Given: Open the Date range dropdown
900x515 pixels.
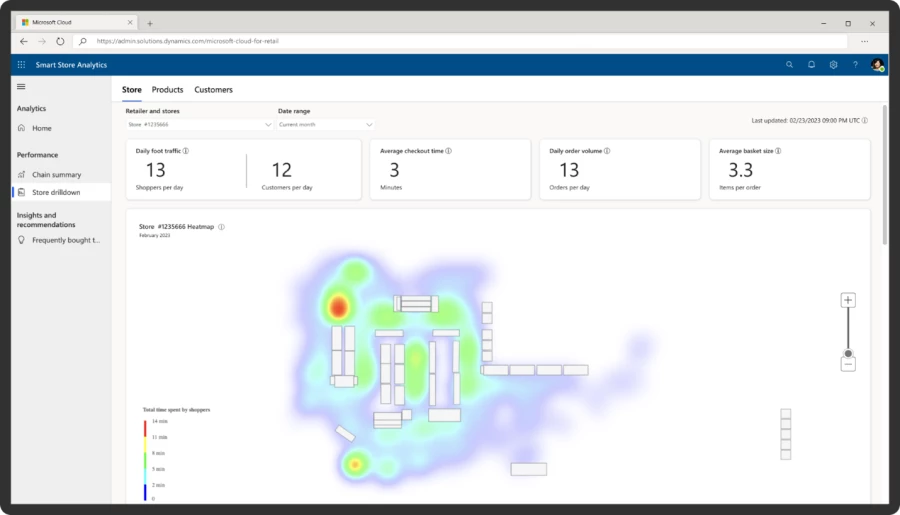Looking at the screenshot, I should (x=326, y=125).
